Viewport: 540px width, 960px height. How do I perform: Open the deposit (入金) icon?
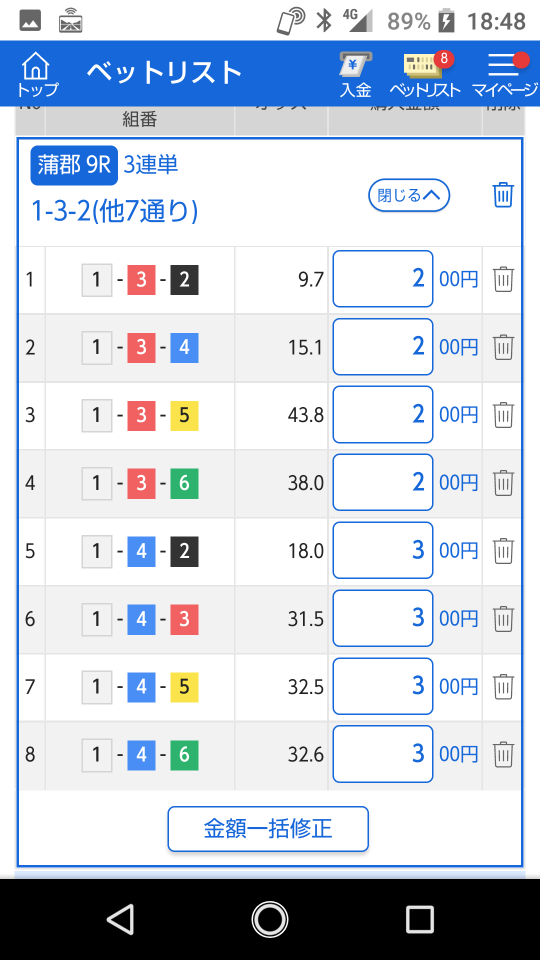pos(356,74)
